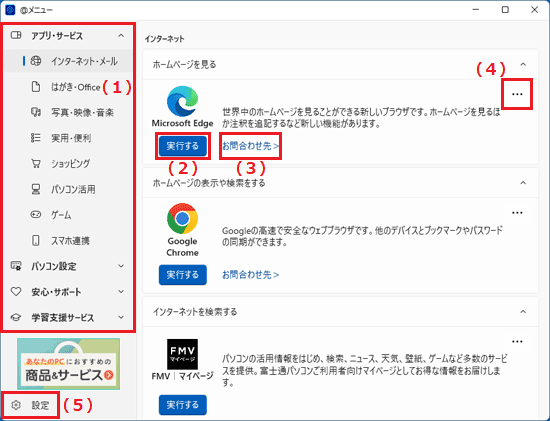Expand the パソコン設定 section
This screenshot has width=550, height=421.
121,266
